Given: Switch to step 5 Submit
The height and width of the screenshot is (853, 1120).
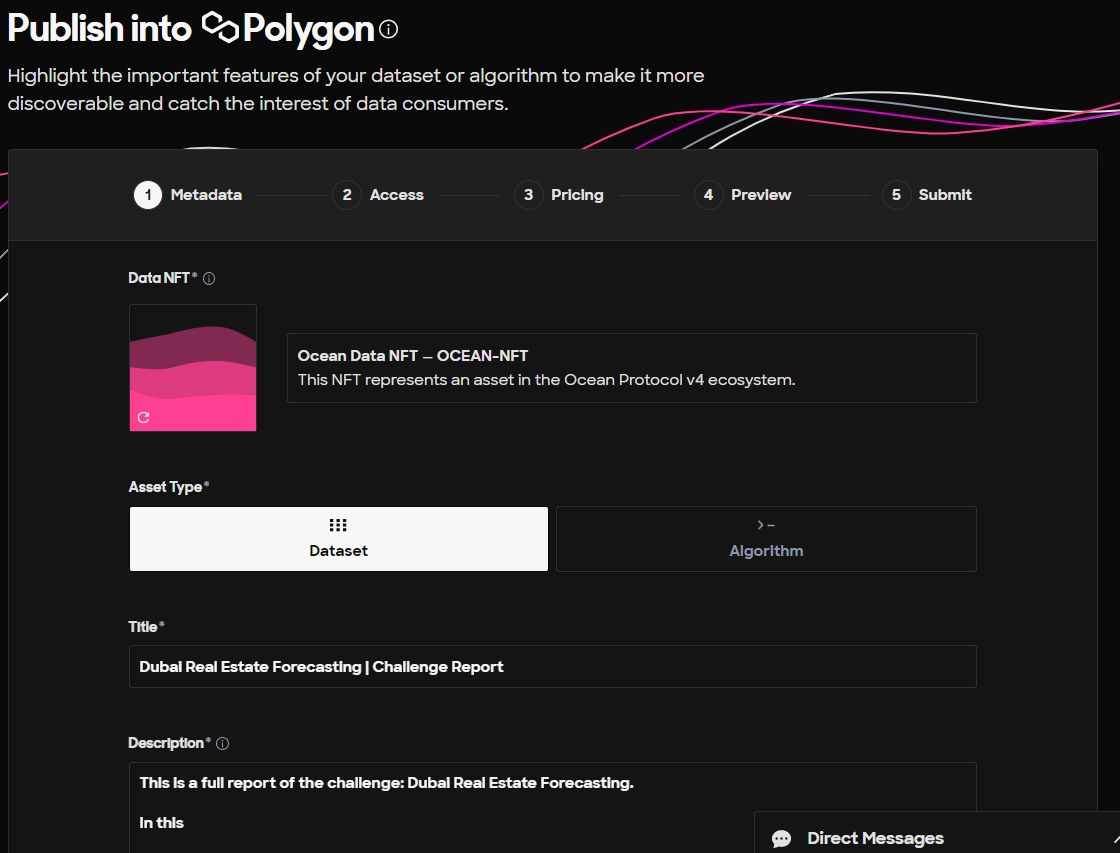Looking at the screenshot, I should [926, 195].
